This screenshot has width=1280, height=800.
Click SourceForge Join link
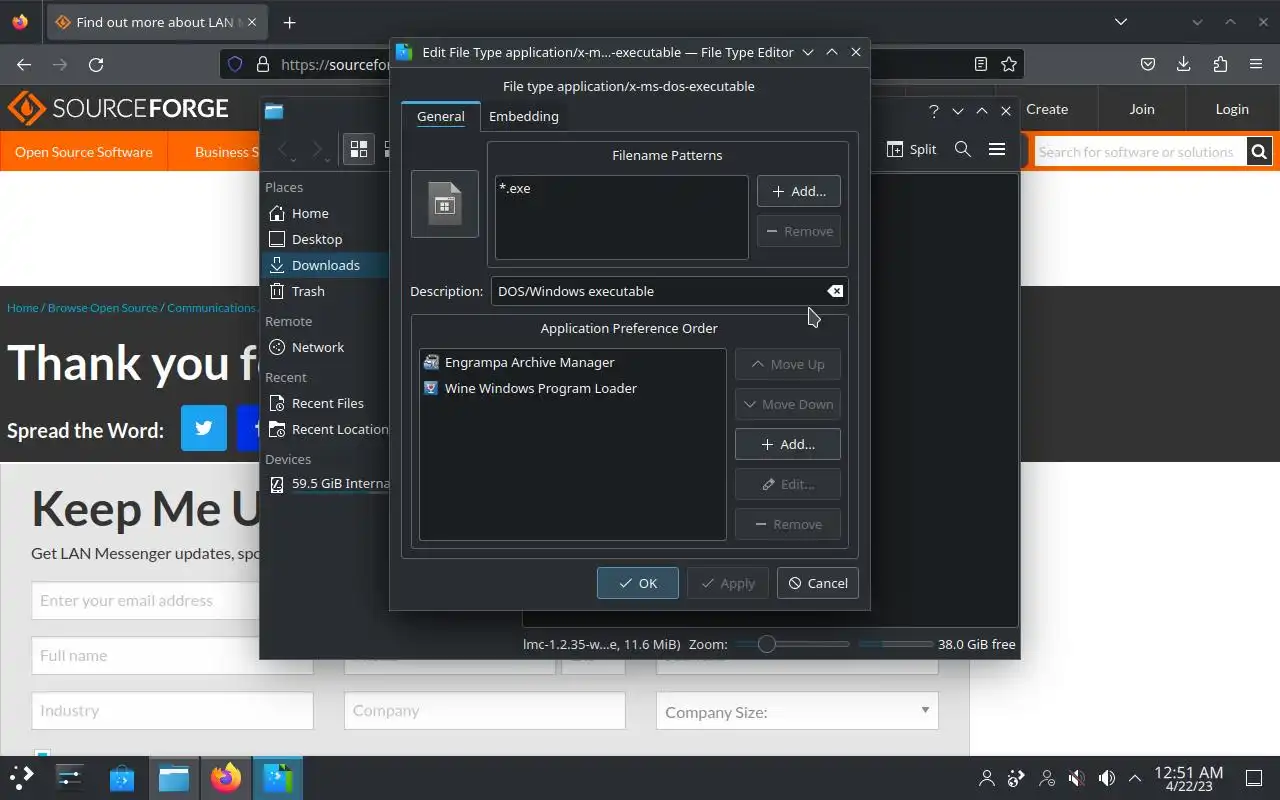pos(1142,109)
